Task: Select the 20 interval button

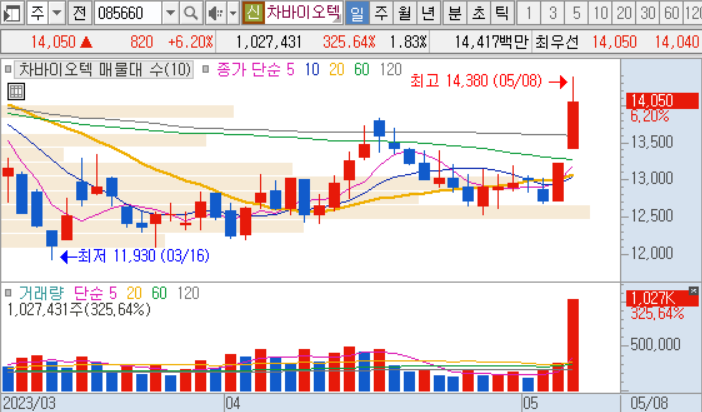Action: (624, 13)
